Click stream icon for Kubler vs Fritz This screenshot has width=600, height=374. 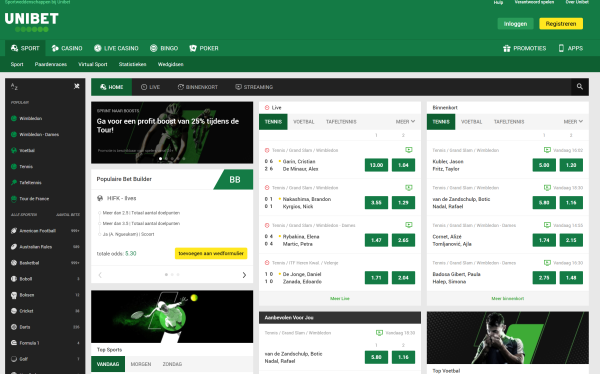coord(547,150)
